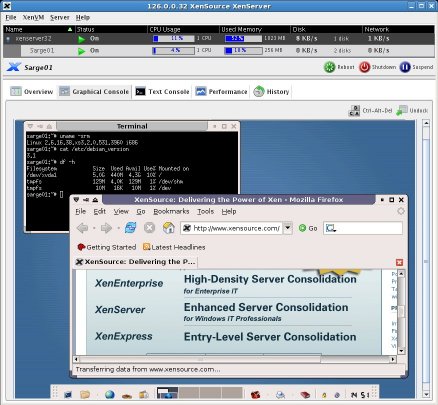Click the Terminal window title bar
This screenshot has height=405, width=438.
point(132,126)
